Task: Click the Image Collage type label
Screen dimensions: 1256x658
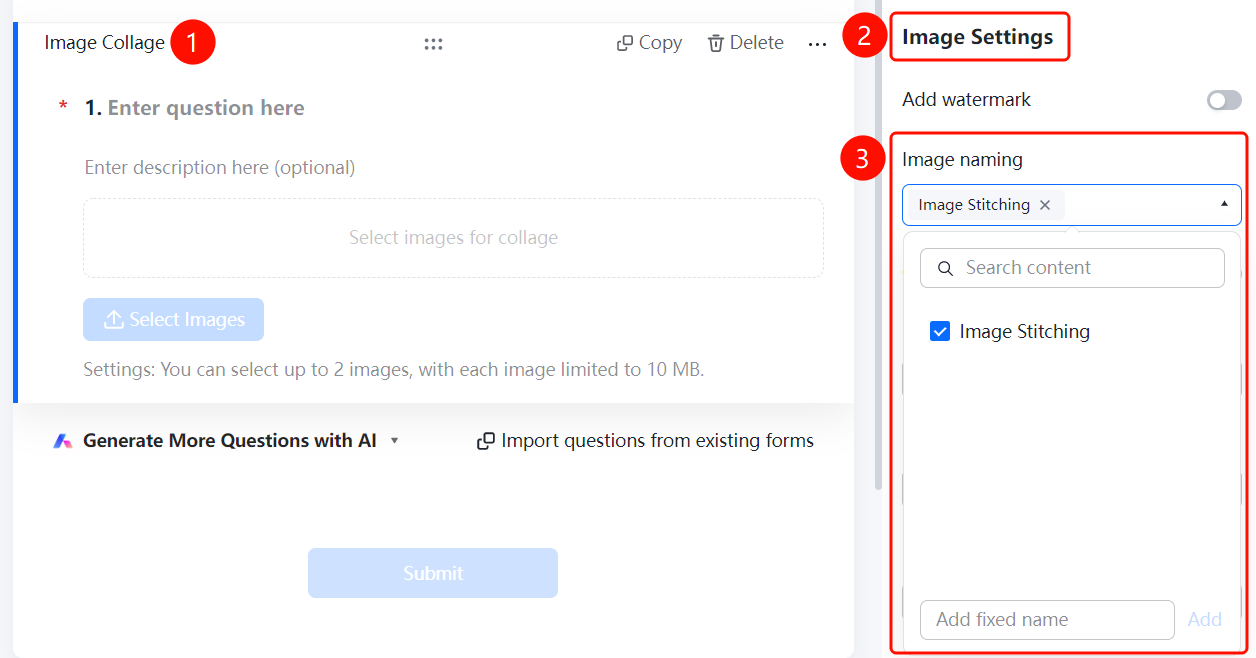Action: tap(105, 43)
